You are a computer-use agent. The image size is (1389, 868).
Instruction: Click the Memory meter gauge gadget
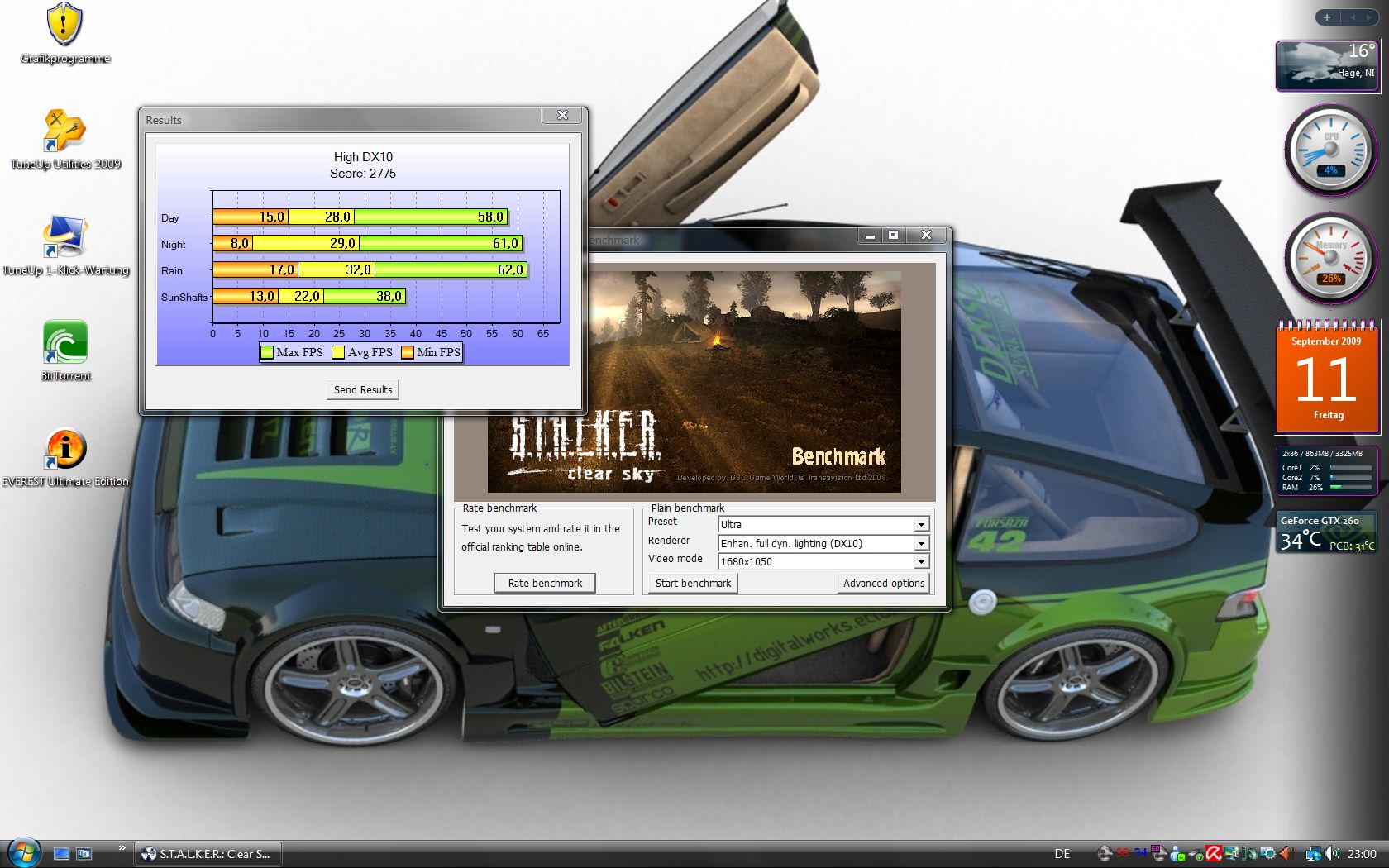click(1329, 259)
